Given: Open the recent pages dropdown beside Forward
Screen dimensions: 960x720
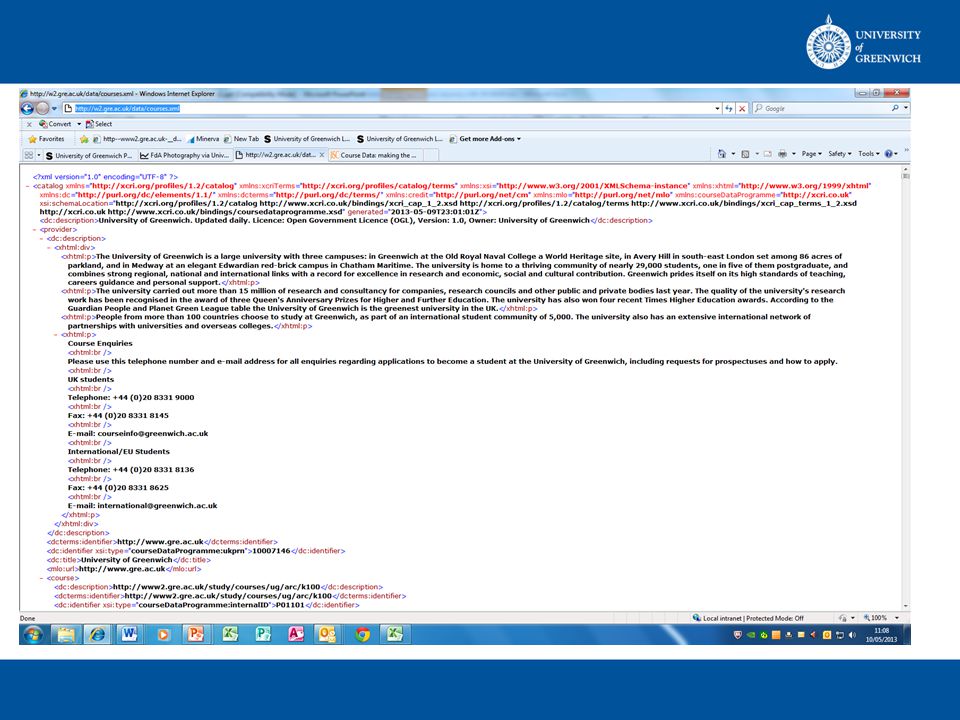Looking at the screenshot, I should point(54,108).
